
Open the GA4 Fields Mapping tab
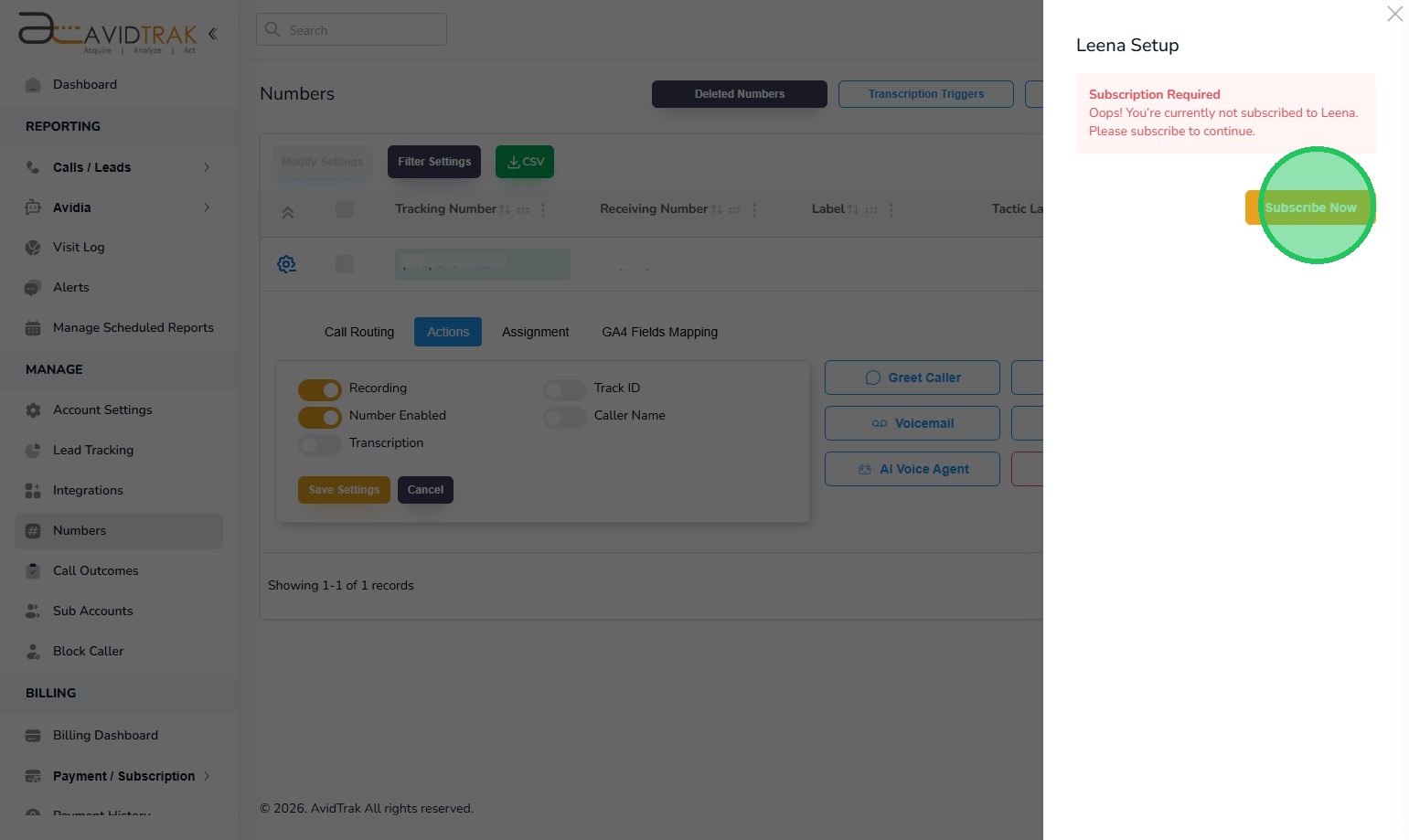[x=659, y=332]
